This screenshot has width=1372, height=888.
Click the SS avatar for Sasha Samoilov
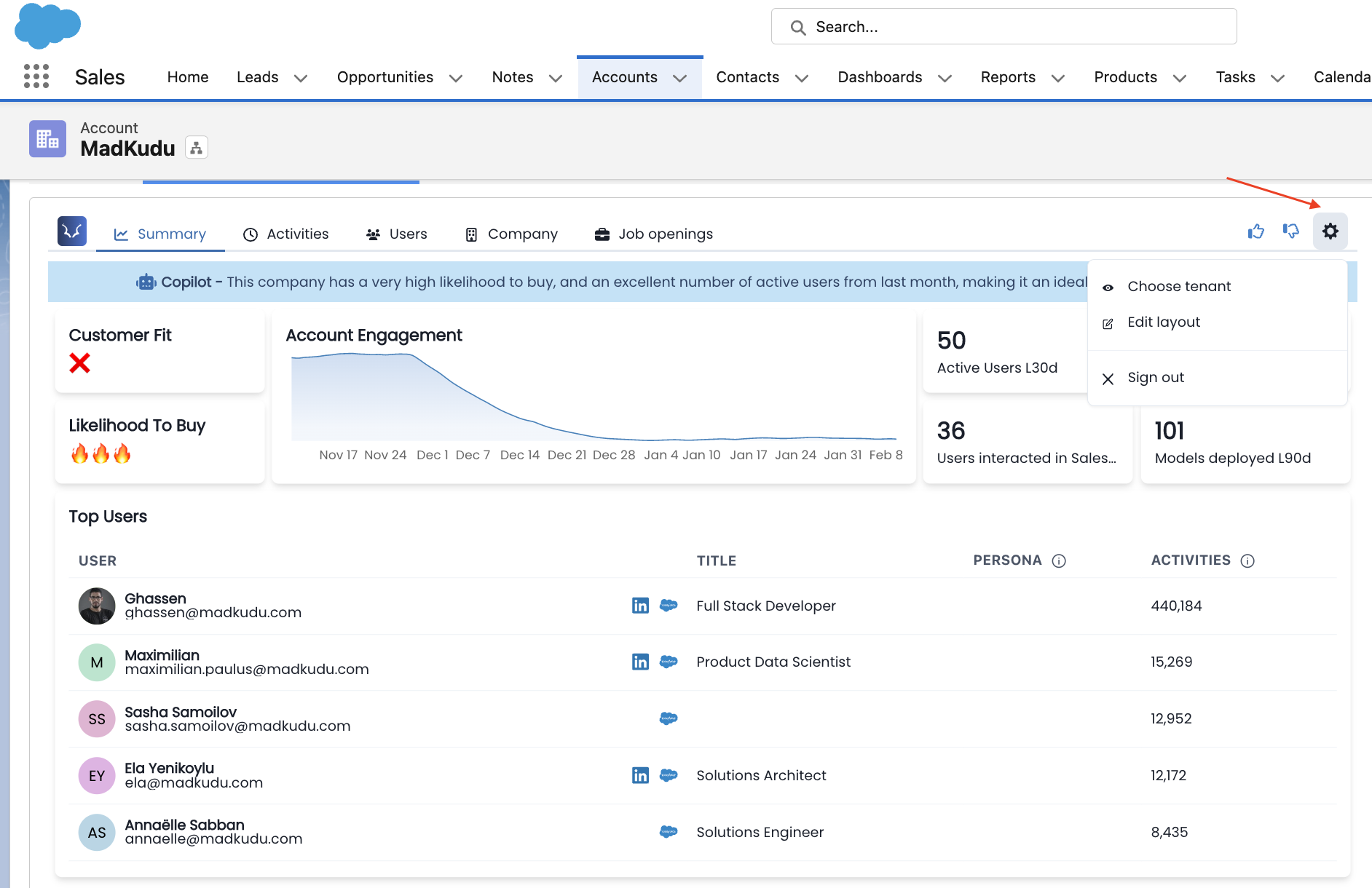[97, 719]
